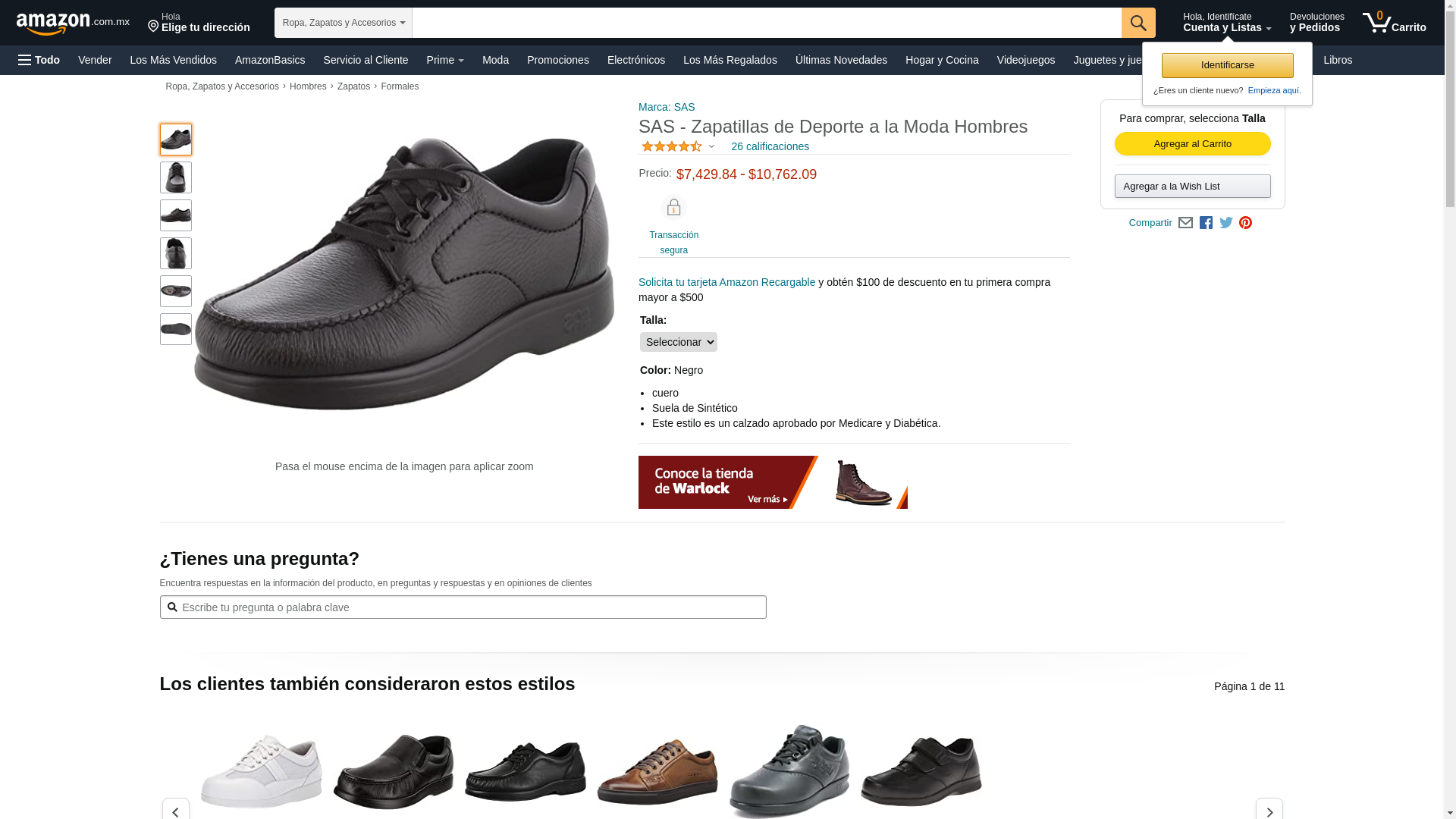Click the Agregar al Carrito button

(x=1192, y=144)
